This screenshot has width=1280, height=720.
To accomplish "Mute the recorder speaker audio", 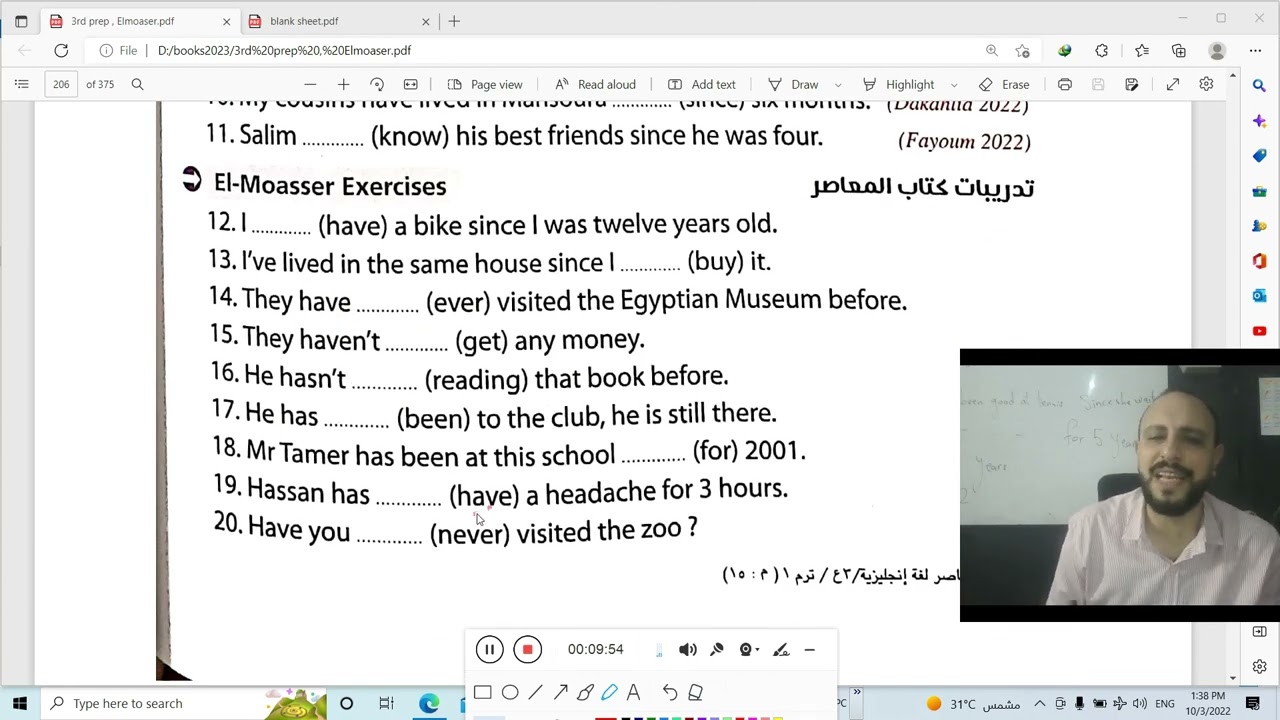I will tap(688, 650).
